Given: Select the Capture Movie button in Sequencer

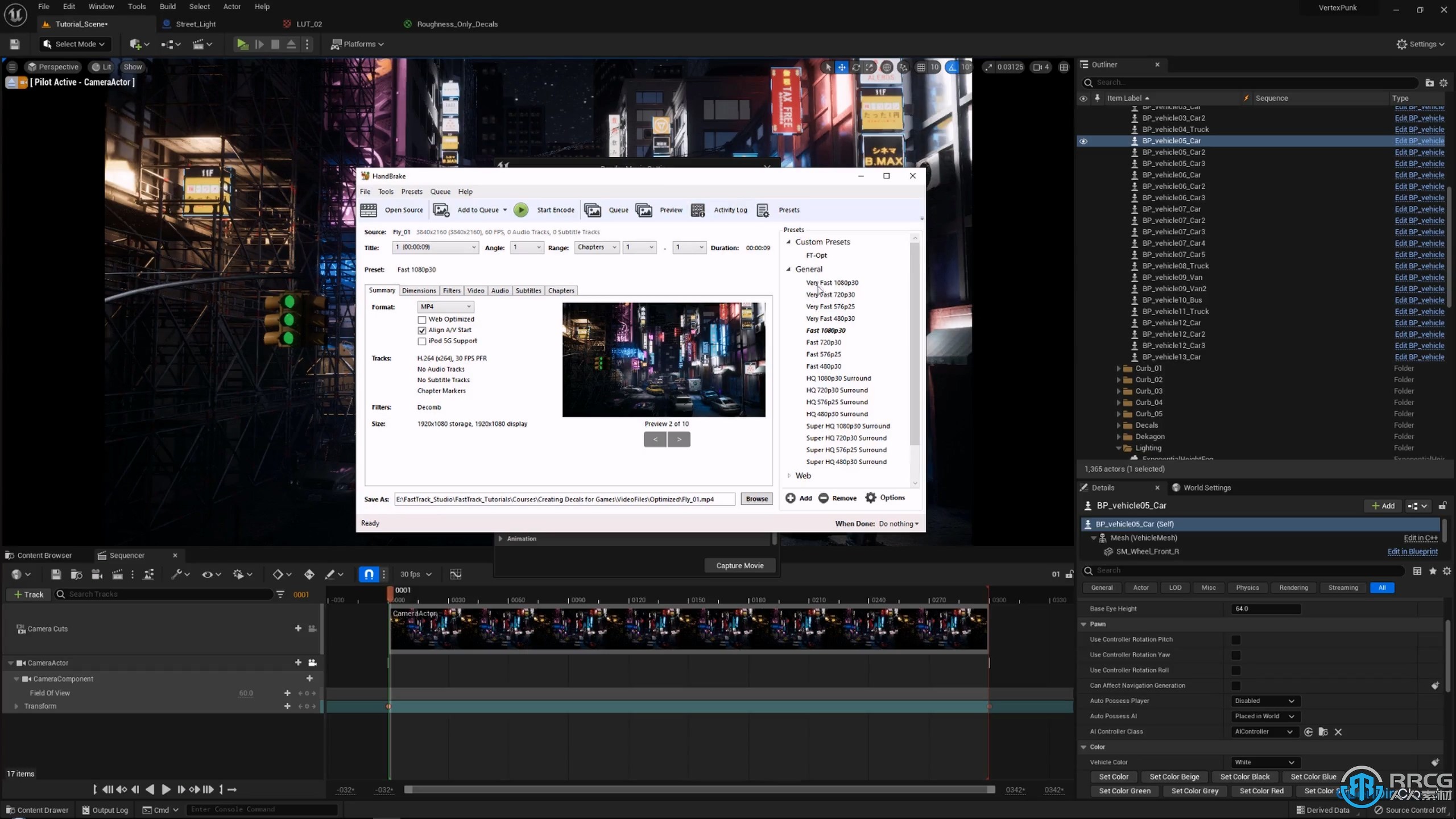Looking at the screenshot, I should (739, 565).
